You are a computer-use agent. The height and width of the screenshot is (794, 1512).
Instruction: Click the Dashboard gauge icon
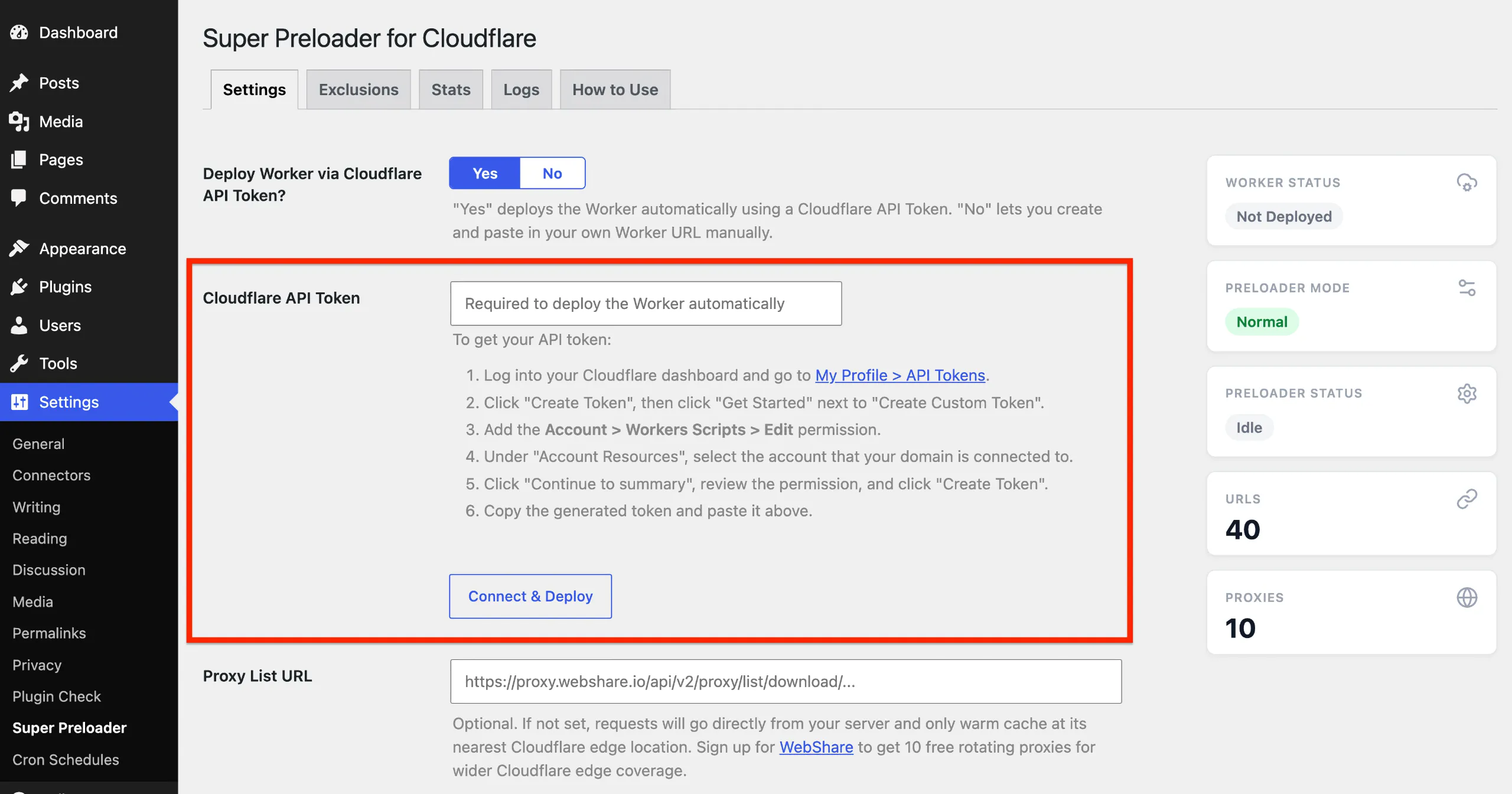[x=19, y=32]
